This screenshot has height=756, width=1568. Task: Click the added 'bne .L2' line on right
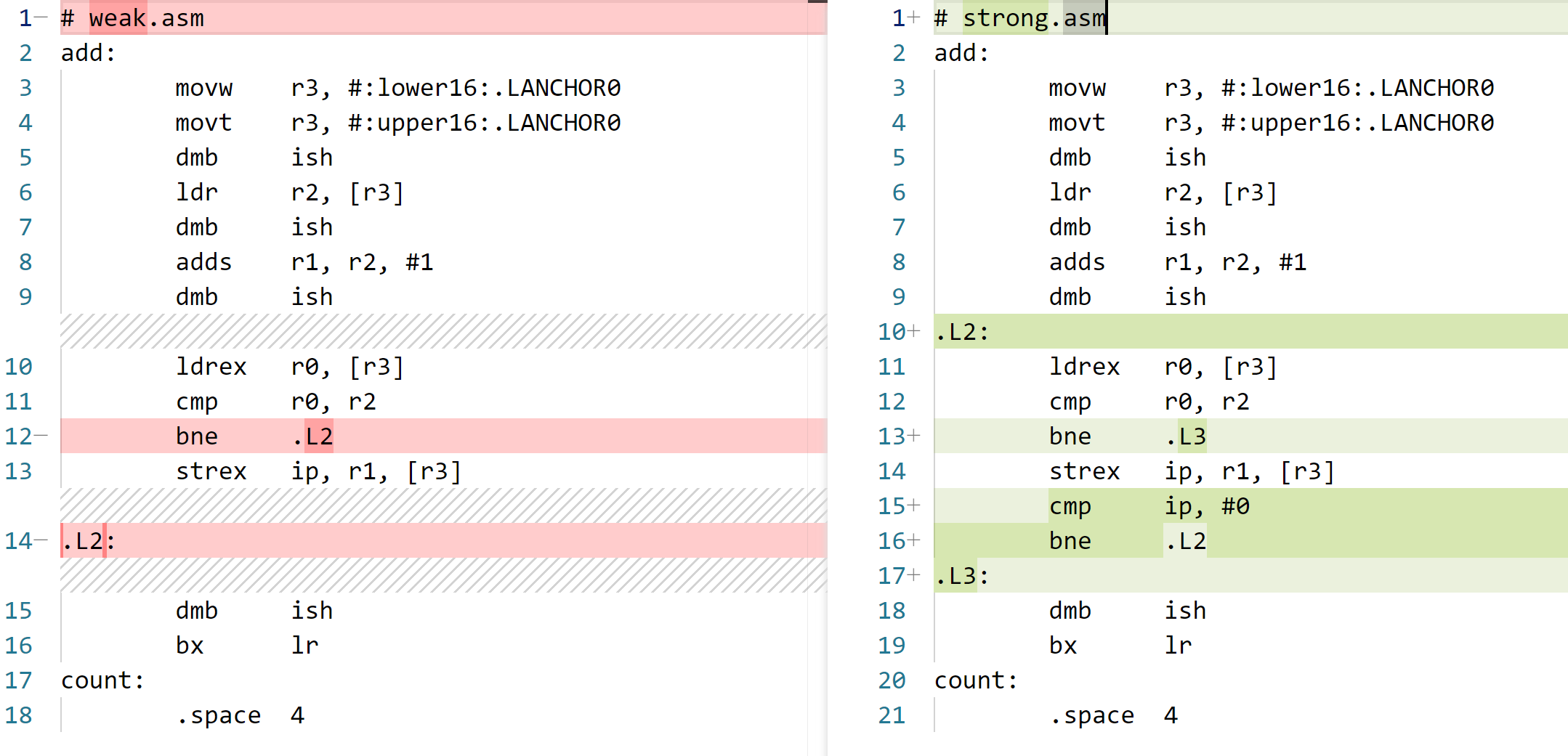click(1250, 540)
